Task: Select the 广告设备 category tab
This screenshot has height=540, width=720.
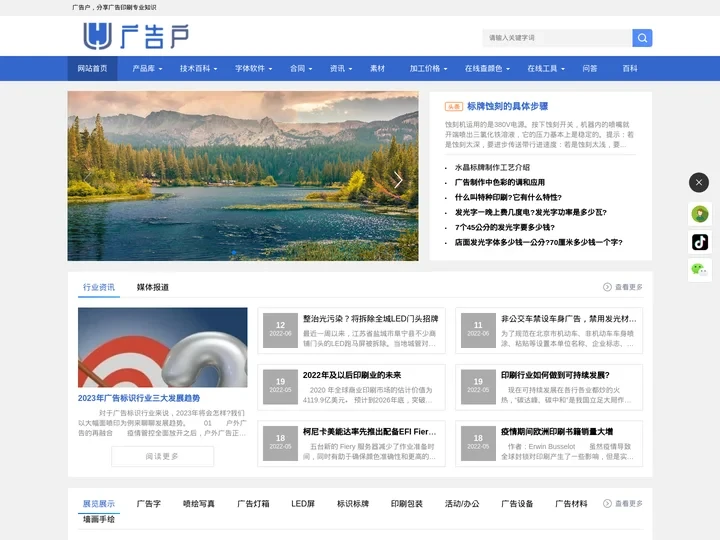Action: point(517,504)
